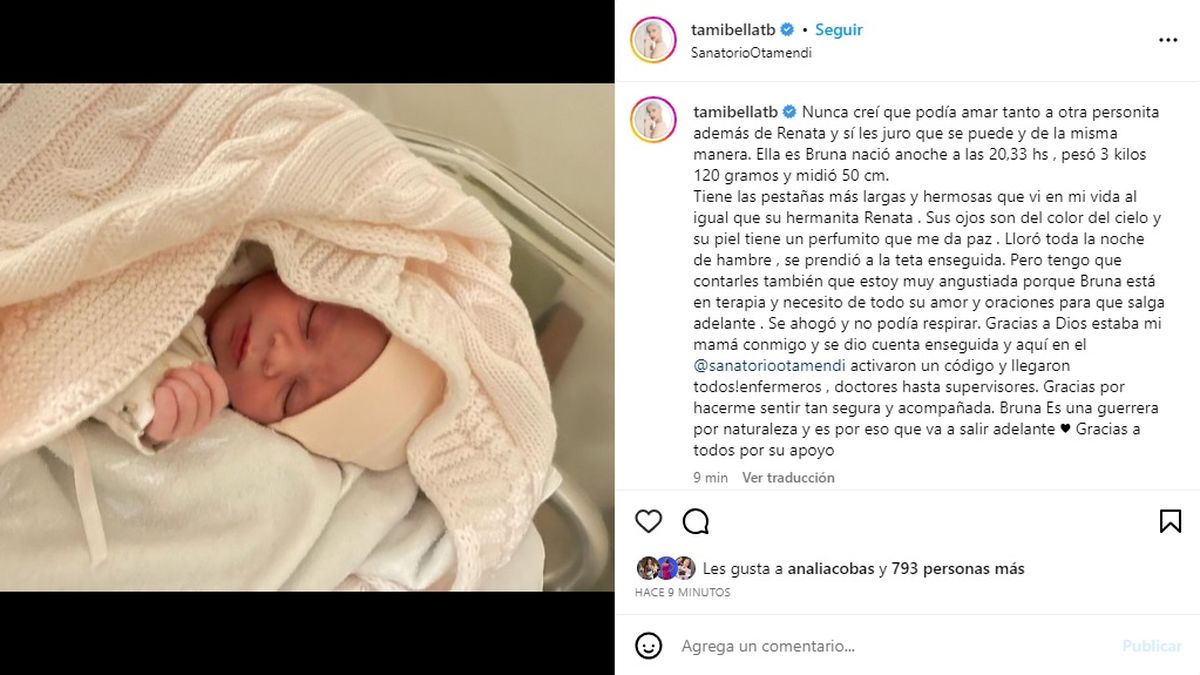Viewport: 1200px width, 675px height.
Task: Click caption profile avatar of tamibellatb
Action: pyautogui.click(x=654, y=121)
